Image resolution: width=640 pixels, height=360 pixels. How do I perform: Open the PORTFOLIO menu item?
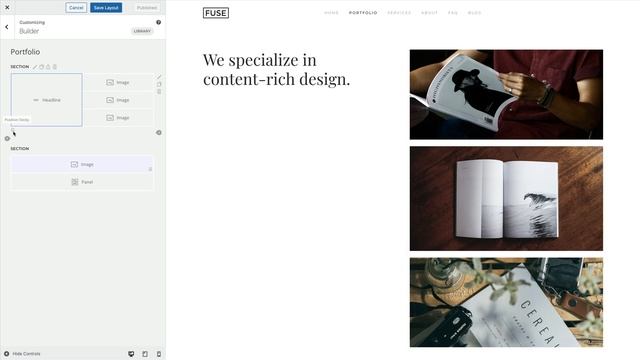coord(363,13)
